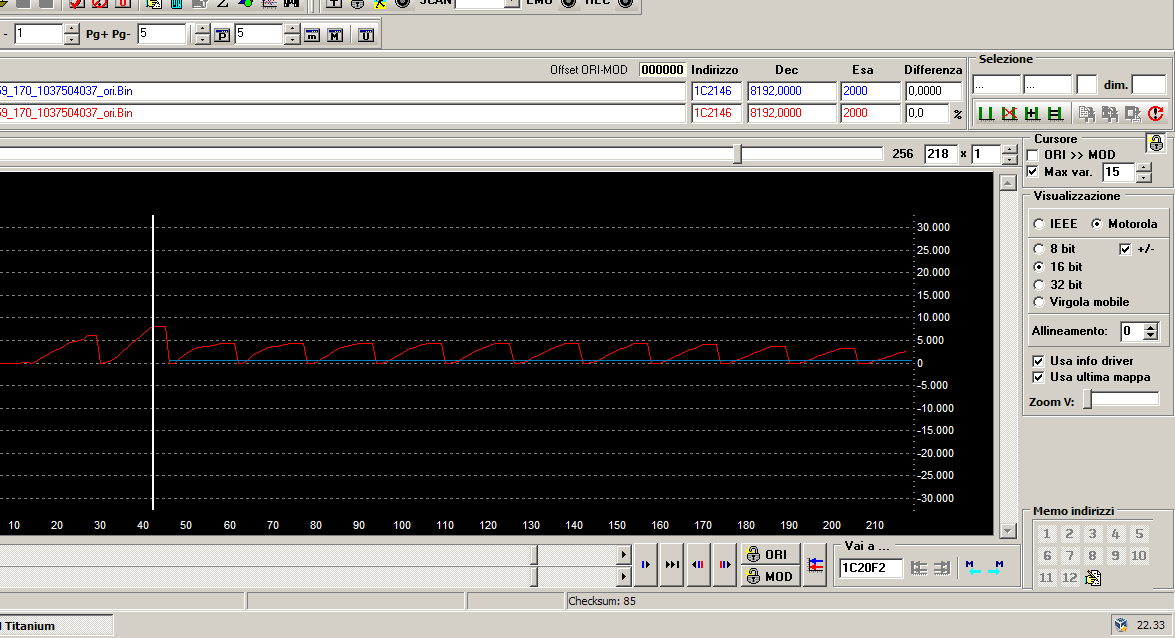This screenshot has width=1175, height=638.
Task: Click memo address button 5
Action: point(1139,534)
